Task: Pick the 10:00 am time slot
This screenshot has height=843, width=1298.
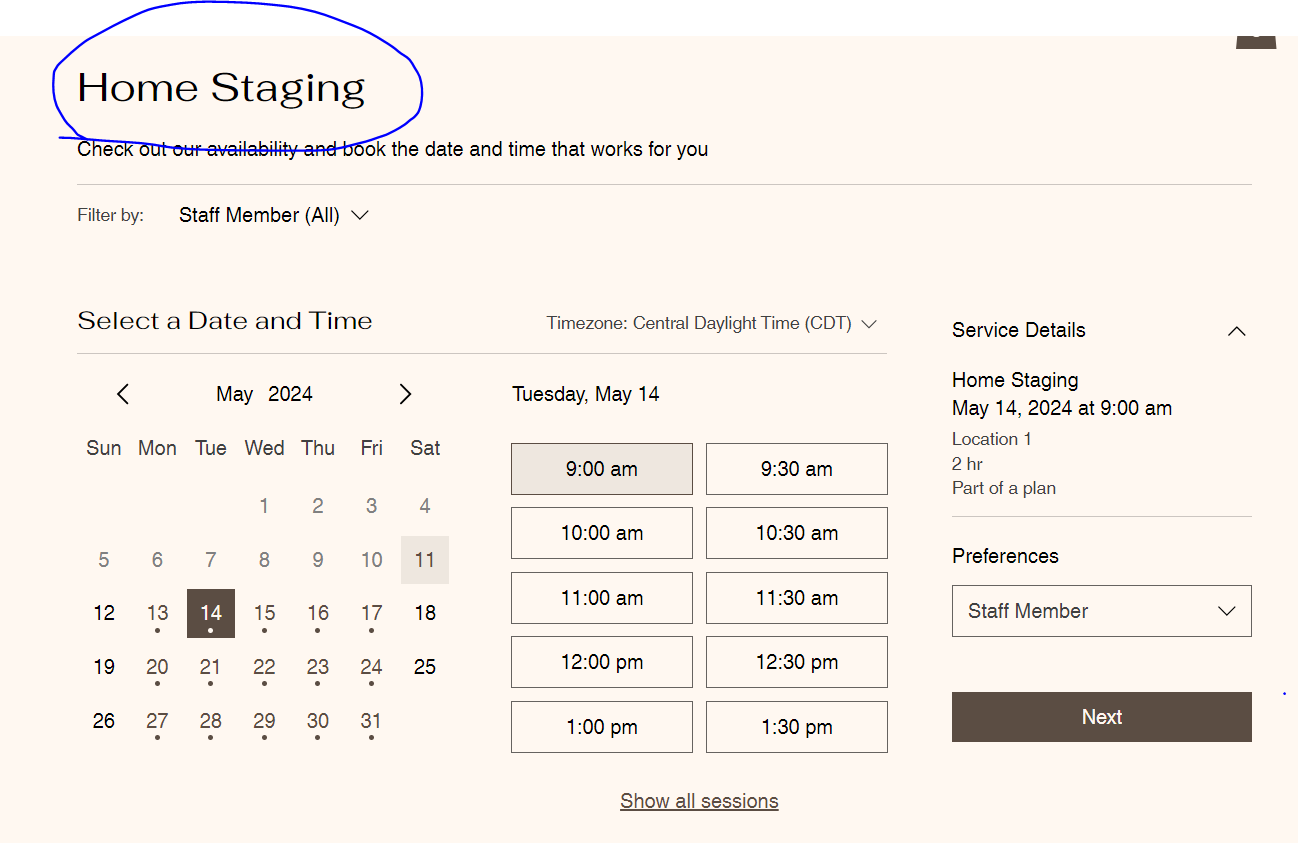Action: [601, 533]
